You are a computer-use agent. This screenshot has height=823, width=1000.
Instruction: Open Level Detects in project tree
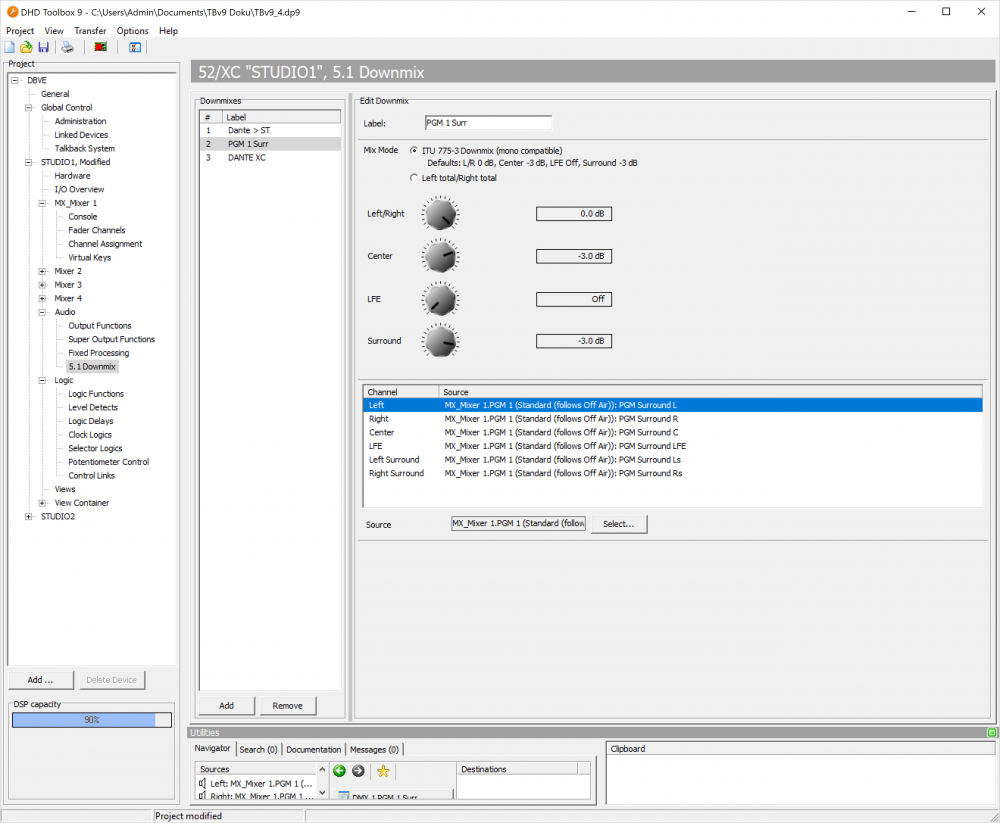pos(93,408)
